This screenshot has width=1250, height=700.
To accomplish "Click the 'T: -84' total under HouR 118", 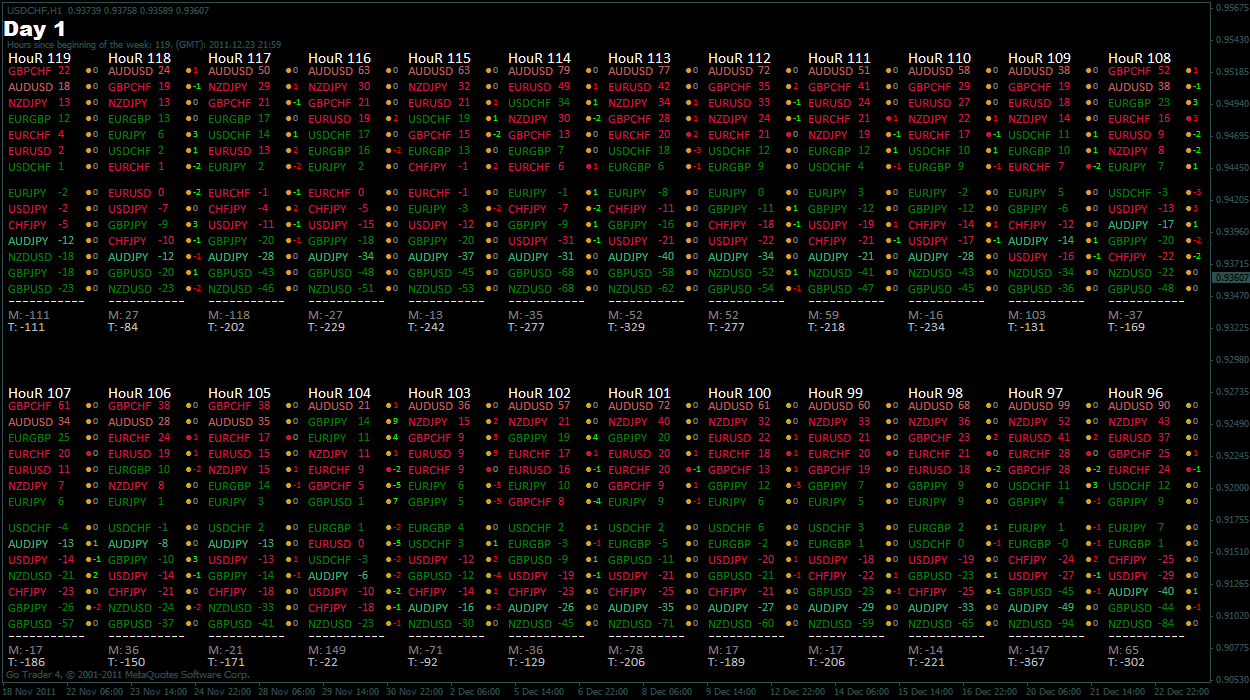I will click(x=125, y=327).
